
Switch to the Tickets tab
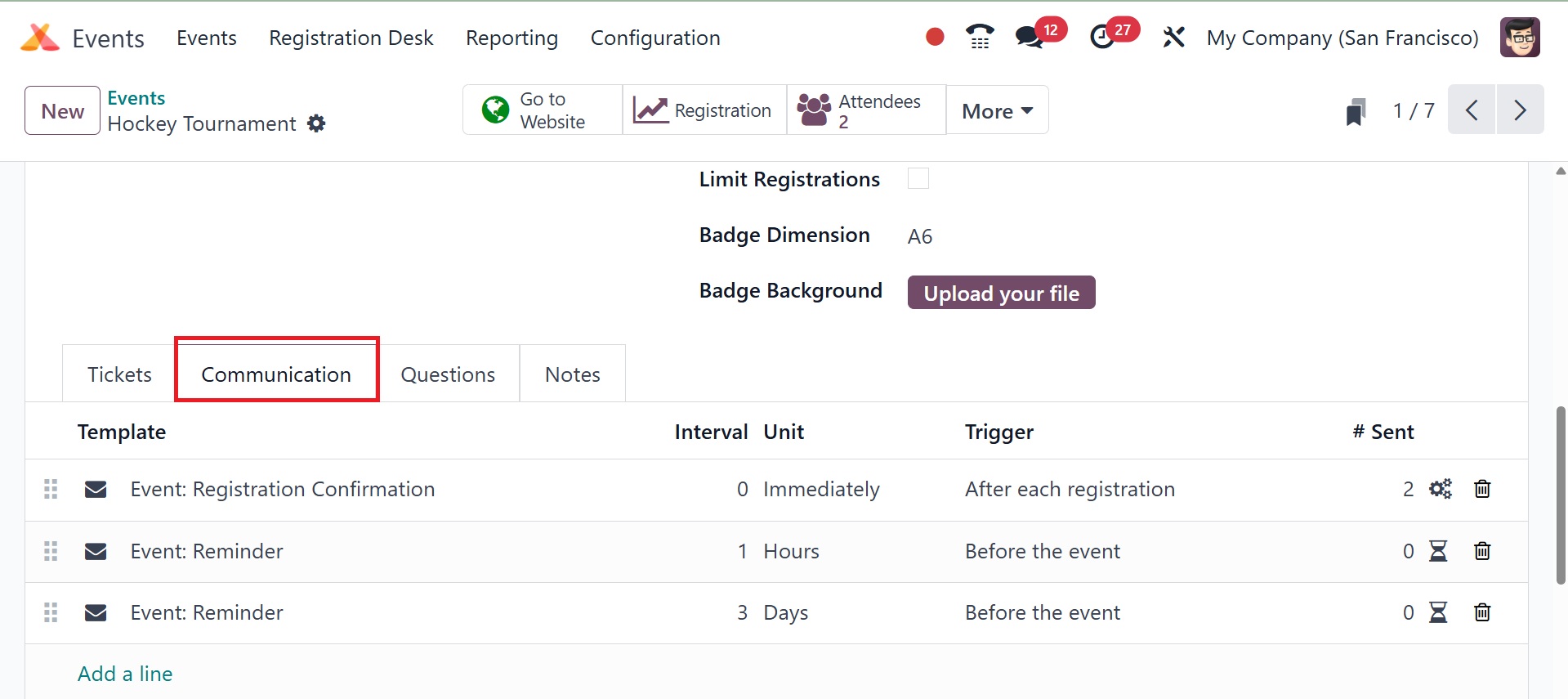119,374
